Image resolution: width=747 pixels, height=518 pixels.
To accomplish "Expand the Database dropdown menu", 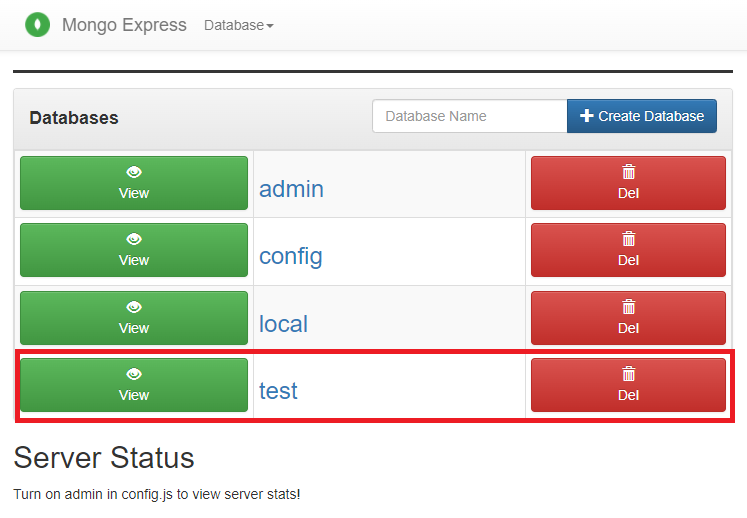I will pyautogui.click(x=238, y=25).
